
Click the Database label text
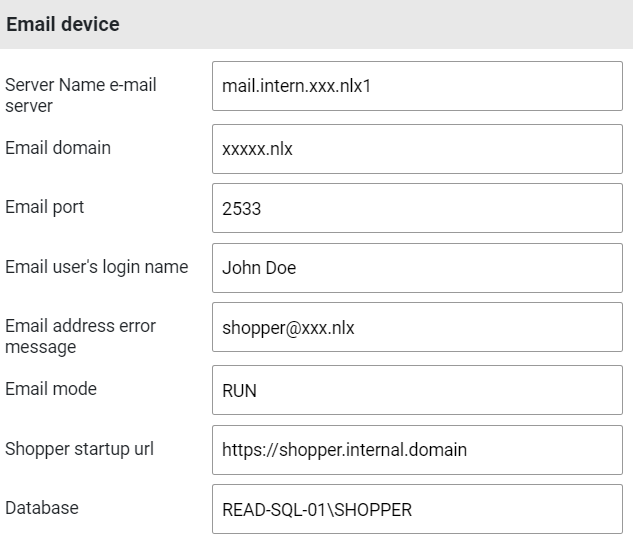click(x=42, y=508)
